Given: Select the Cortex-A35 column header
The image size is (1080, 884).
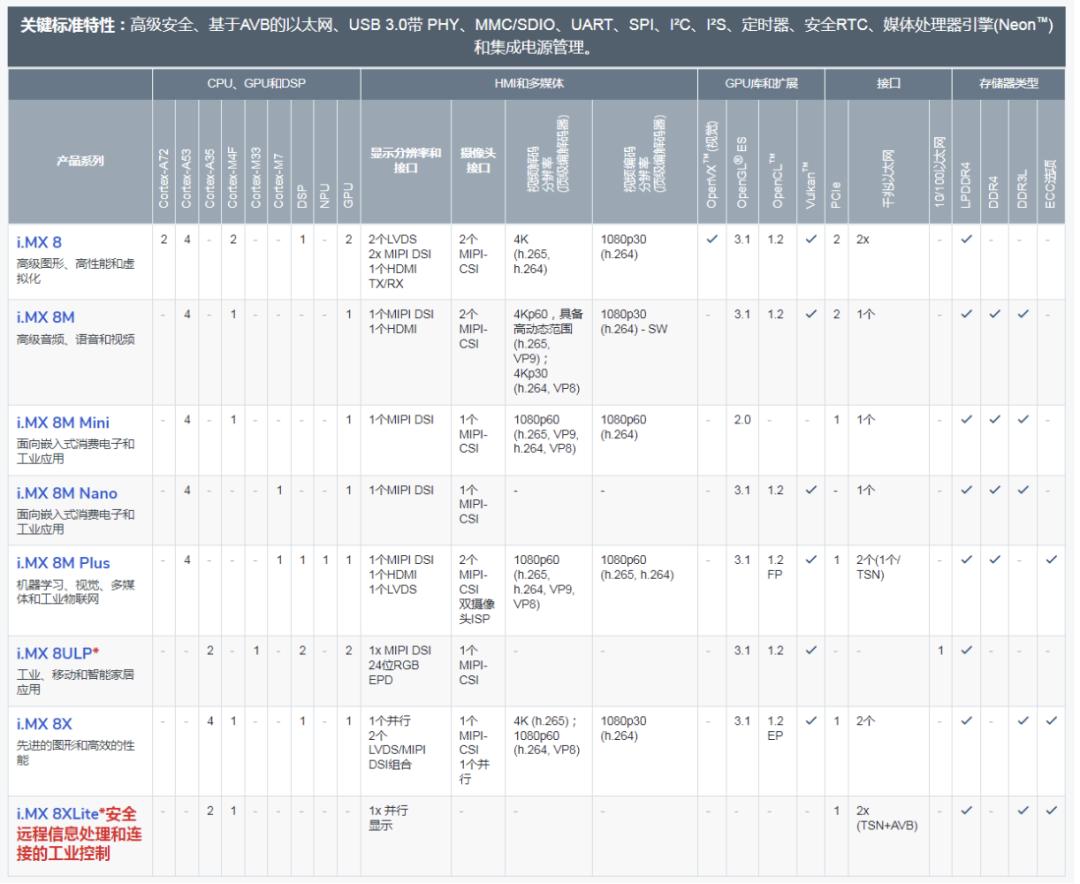Looking at the screenshot, I should (210, 161).
